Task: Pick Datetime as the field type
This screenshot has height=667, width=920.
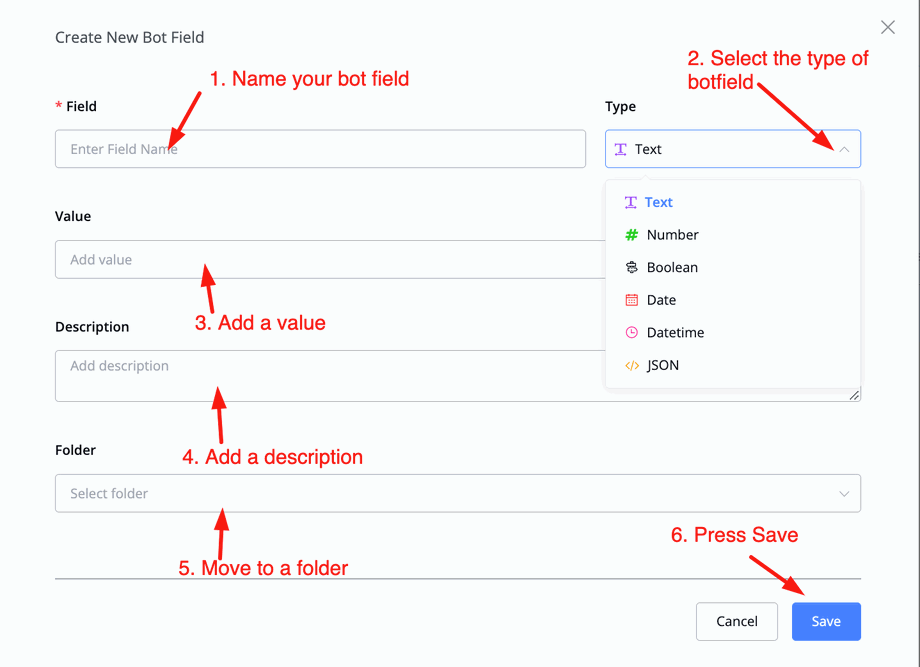Action: tap(675, 333)
